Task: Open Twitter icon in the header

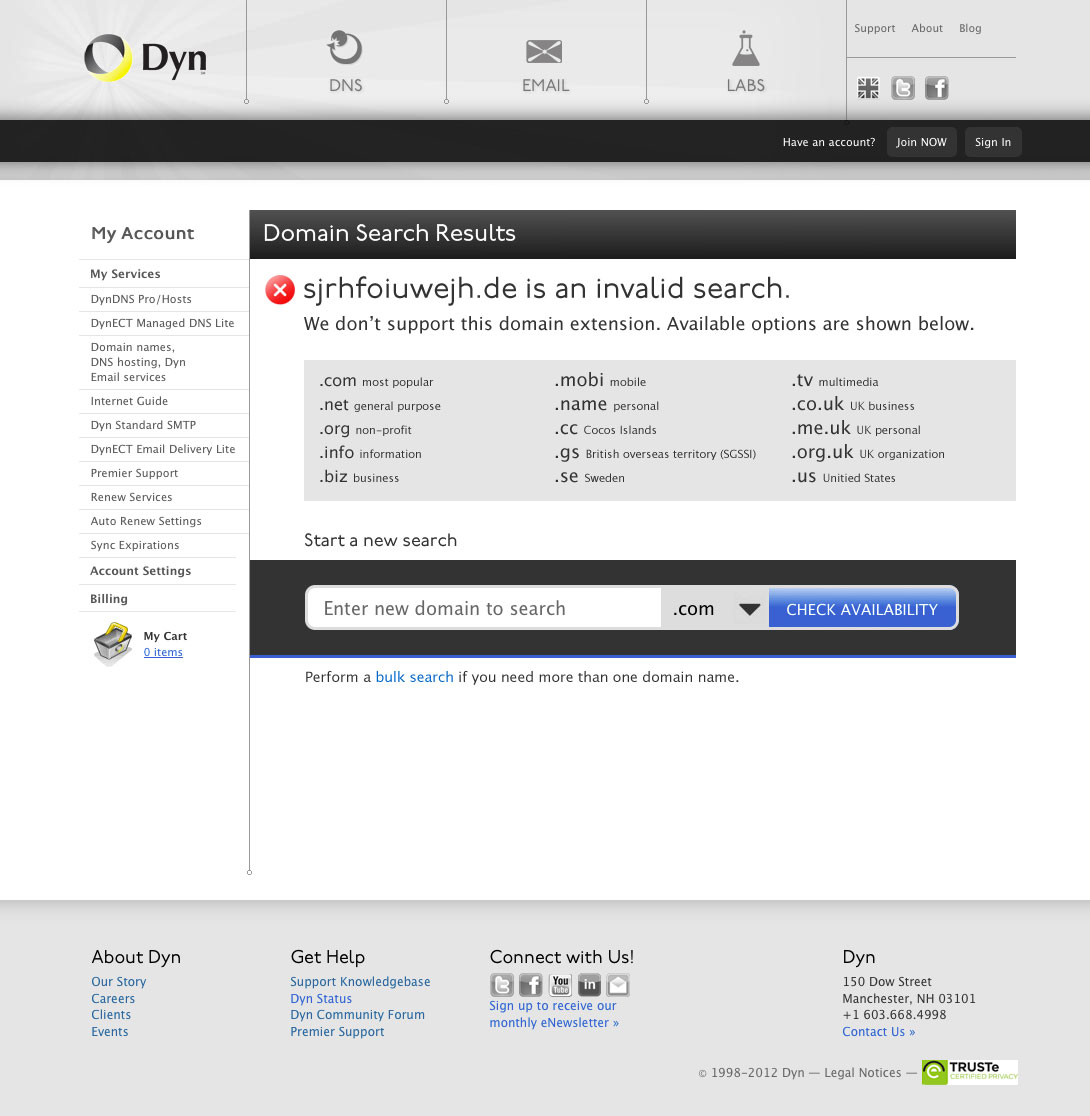Action: [903, 89]
